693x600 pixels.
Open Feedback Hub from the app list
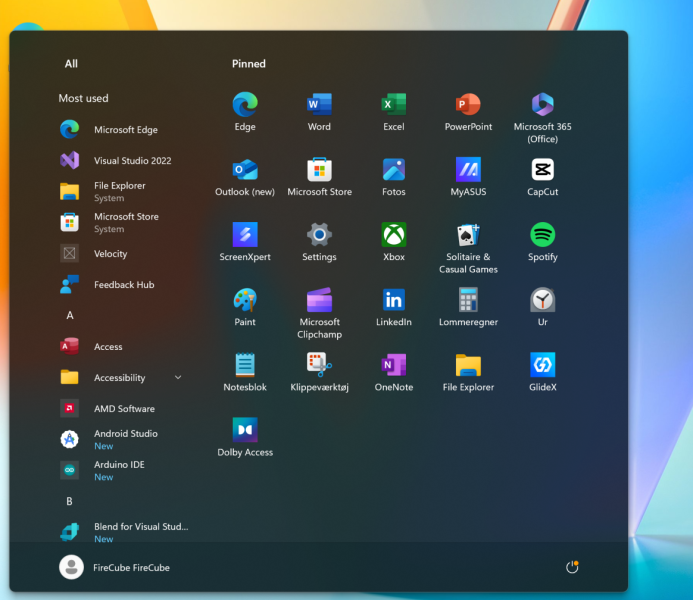123,285
